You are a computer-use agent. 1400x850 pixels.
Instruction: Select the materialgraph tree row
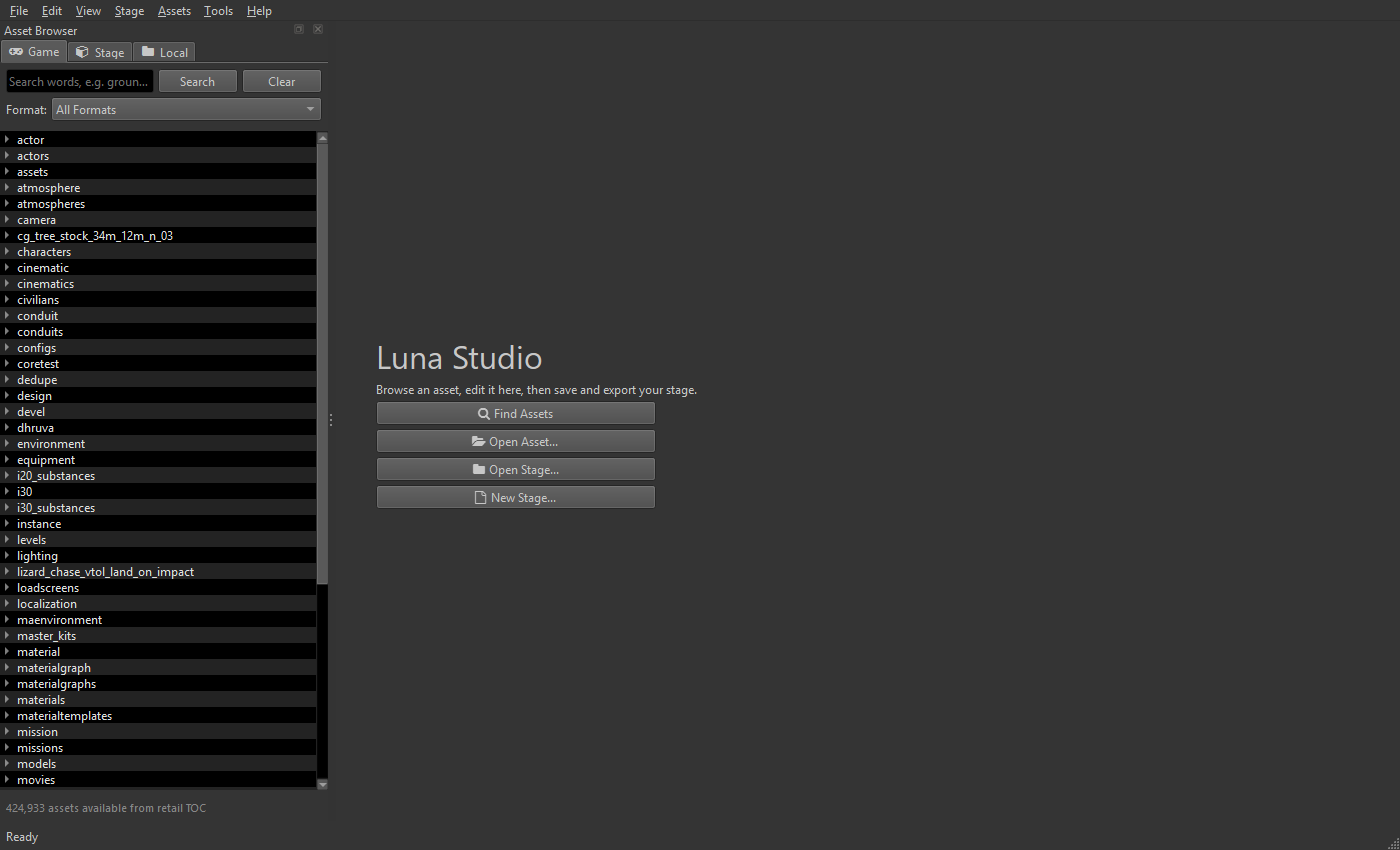click(x=158, y=668)
